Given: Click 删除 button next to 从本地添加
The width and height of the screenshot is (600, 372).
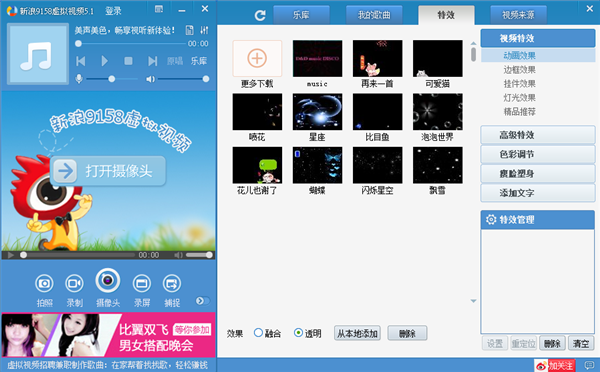Looking at the screenshot, I should click(x=407, y=333).
